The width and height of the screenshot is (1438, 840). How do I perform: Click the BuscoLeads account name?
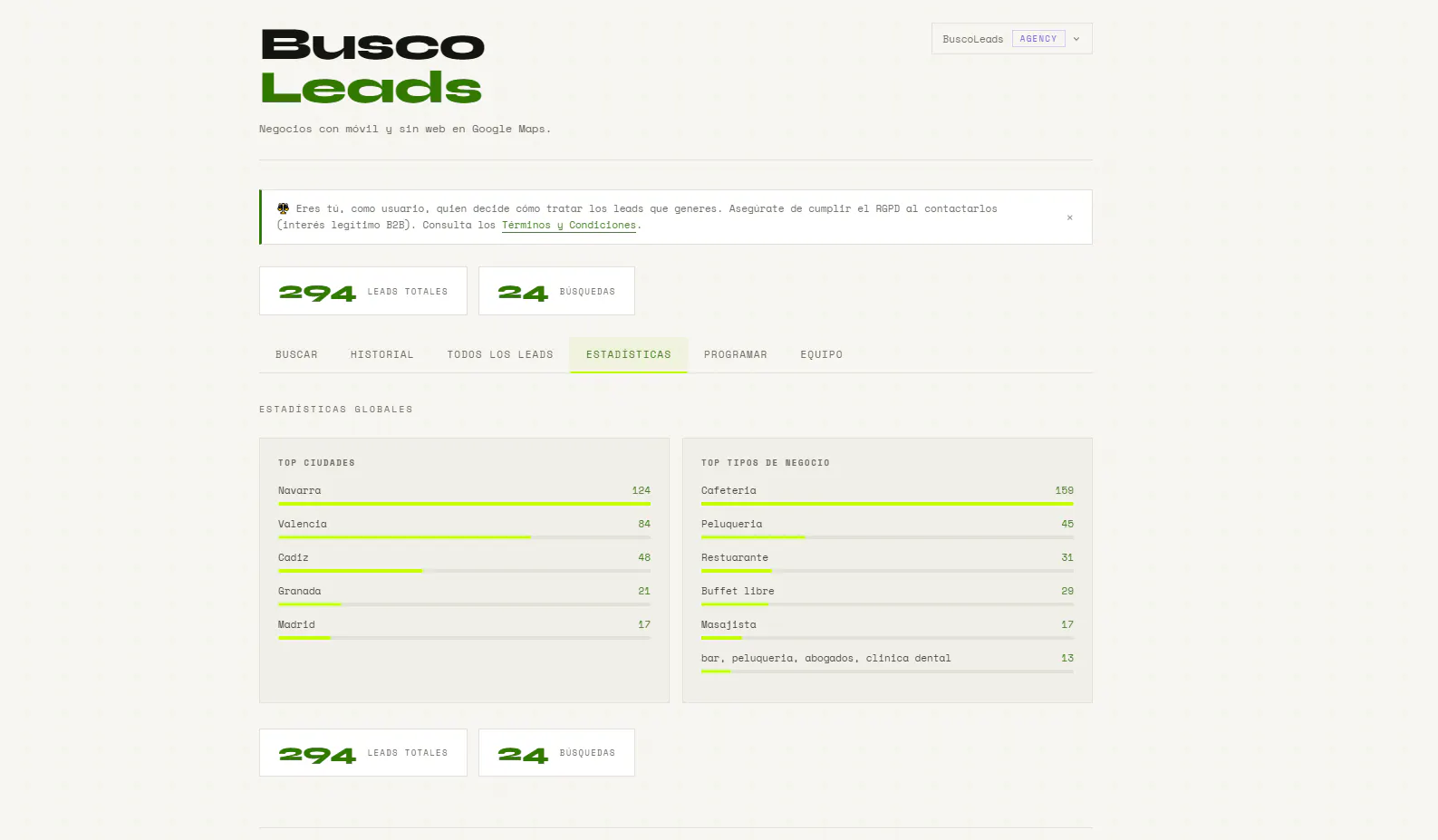tap(972, 39)
